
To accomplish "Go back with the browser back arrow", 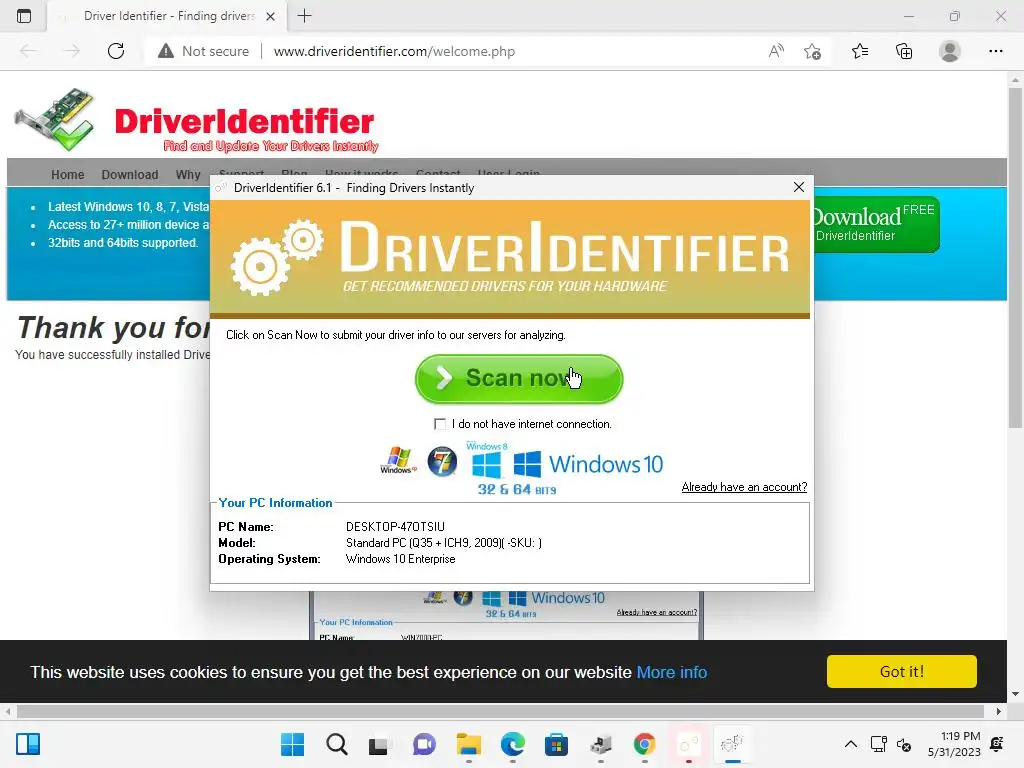I will (x=28, y=51).
